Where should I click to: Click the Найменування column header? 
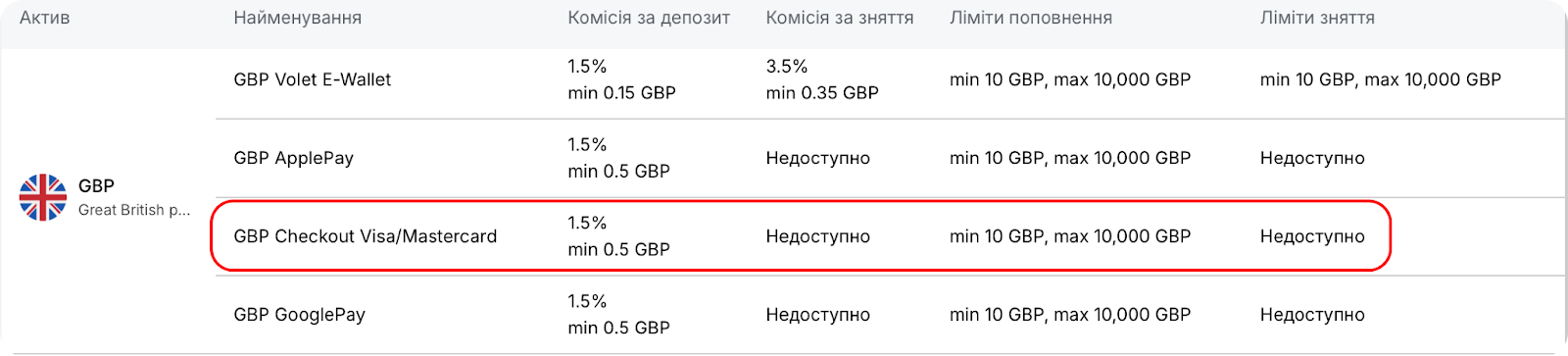pyautogui.click(x=297, y=18)
